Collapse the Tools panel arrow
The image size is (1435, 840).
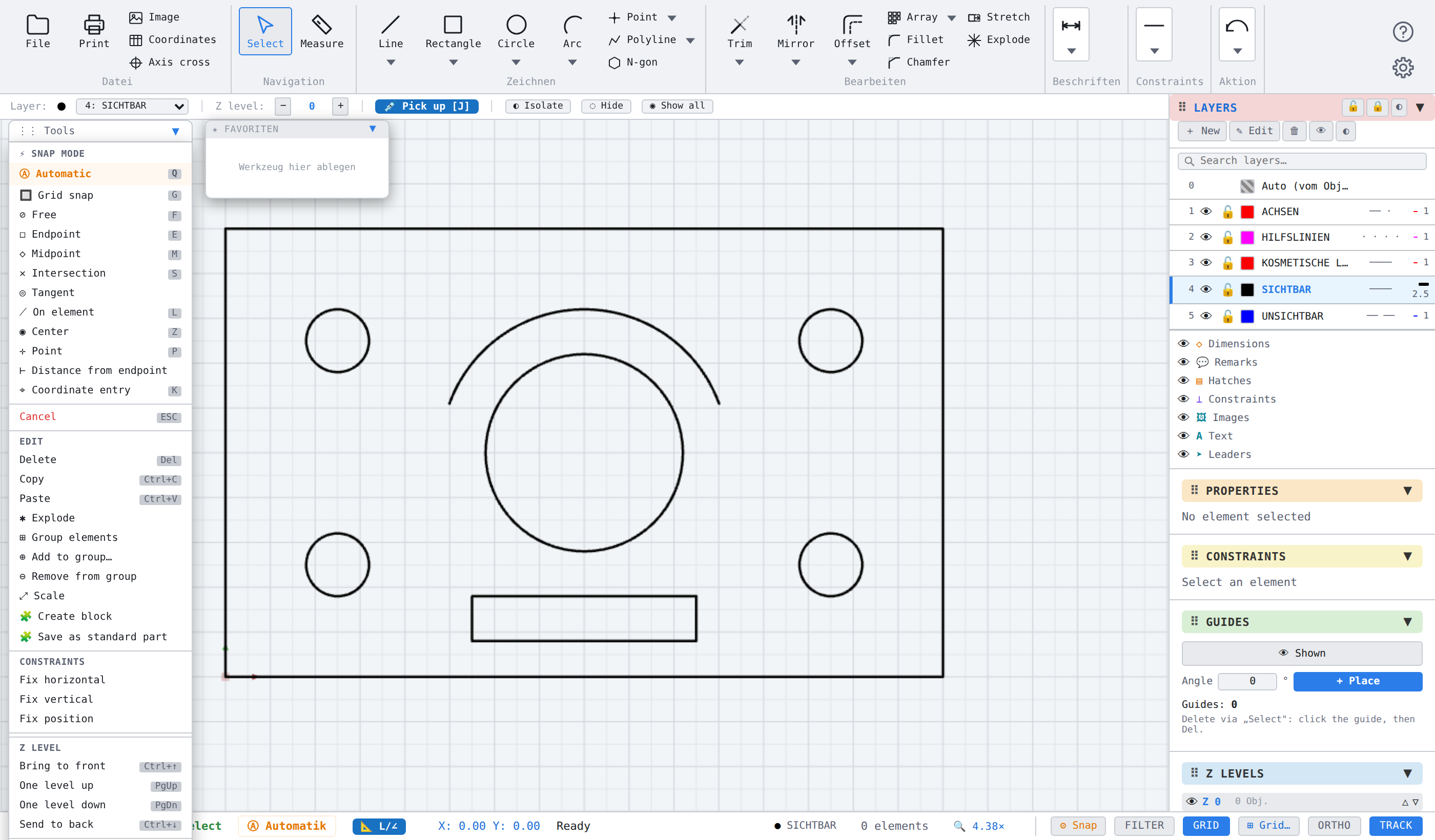(175, 132)
